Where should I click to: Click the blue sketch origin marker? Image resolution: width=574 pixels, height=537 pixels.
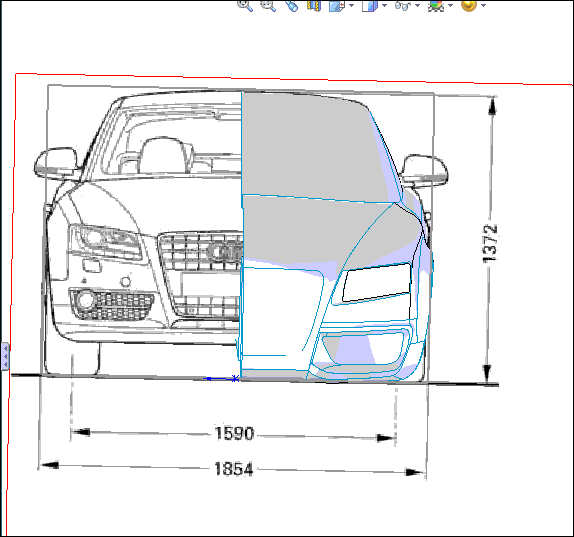[x=235, y=378]
